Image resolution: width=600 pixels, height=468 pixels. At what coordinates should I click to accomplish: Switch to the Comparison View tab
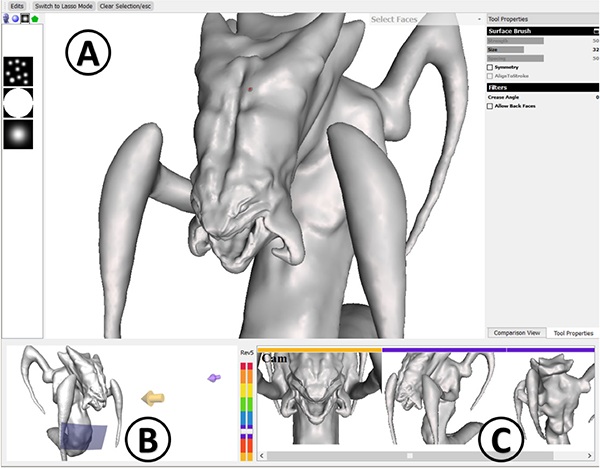click(x=516, y=332)
